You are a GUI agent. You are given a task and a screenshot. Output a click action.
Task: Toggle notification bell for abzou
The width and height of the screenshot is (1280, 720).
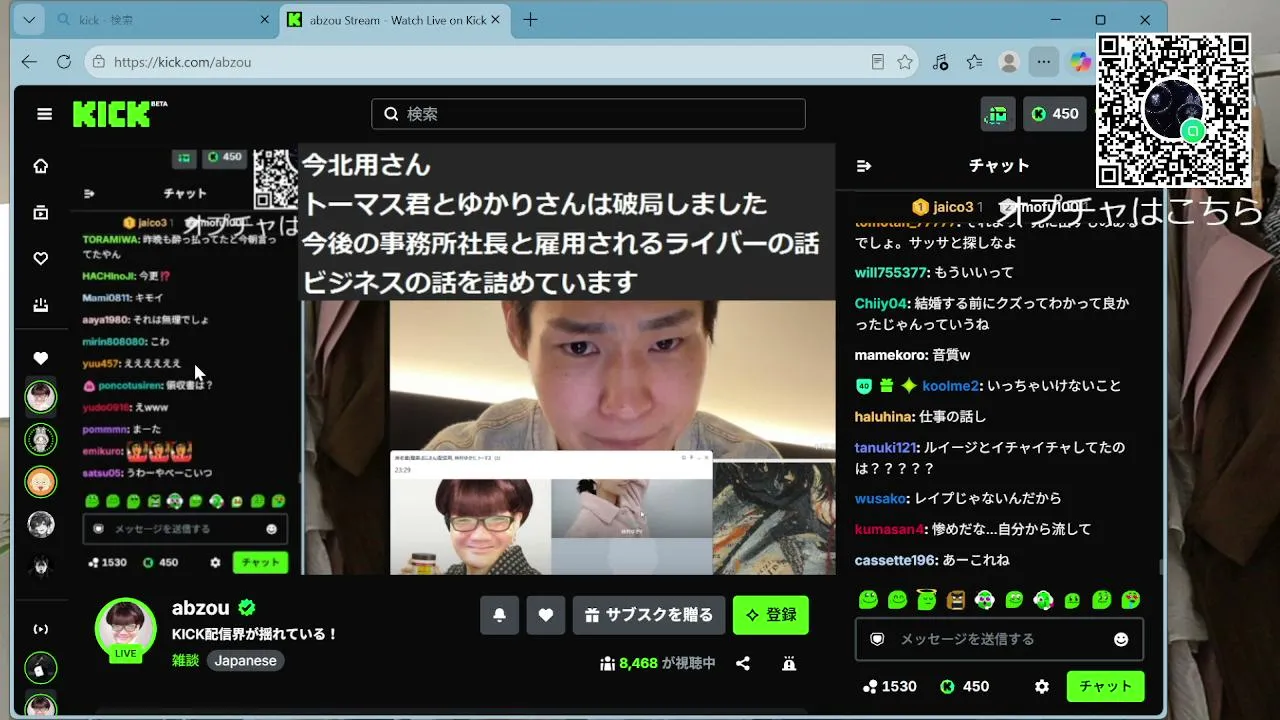(499, 615)
